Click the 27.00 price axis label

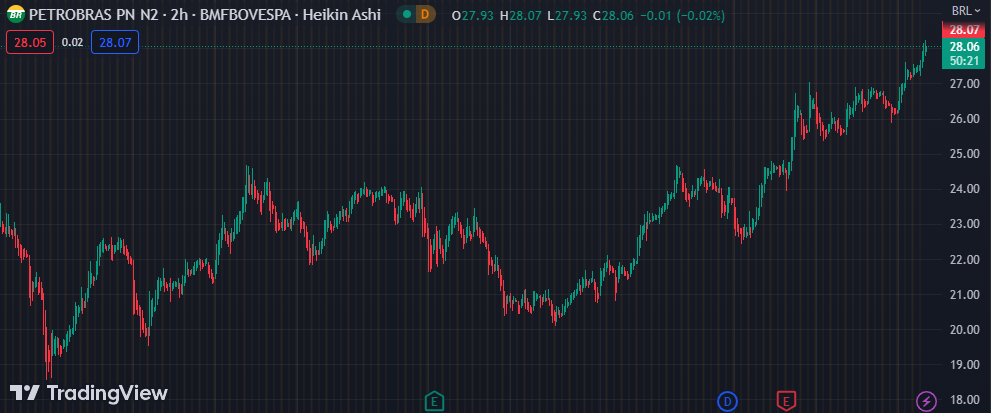964,83
